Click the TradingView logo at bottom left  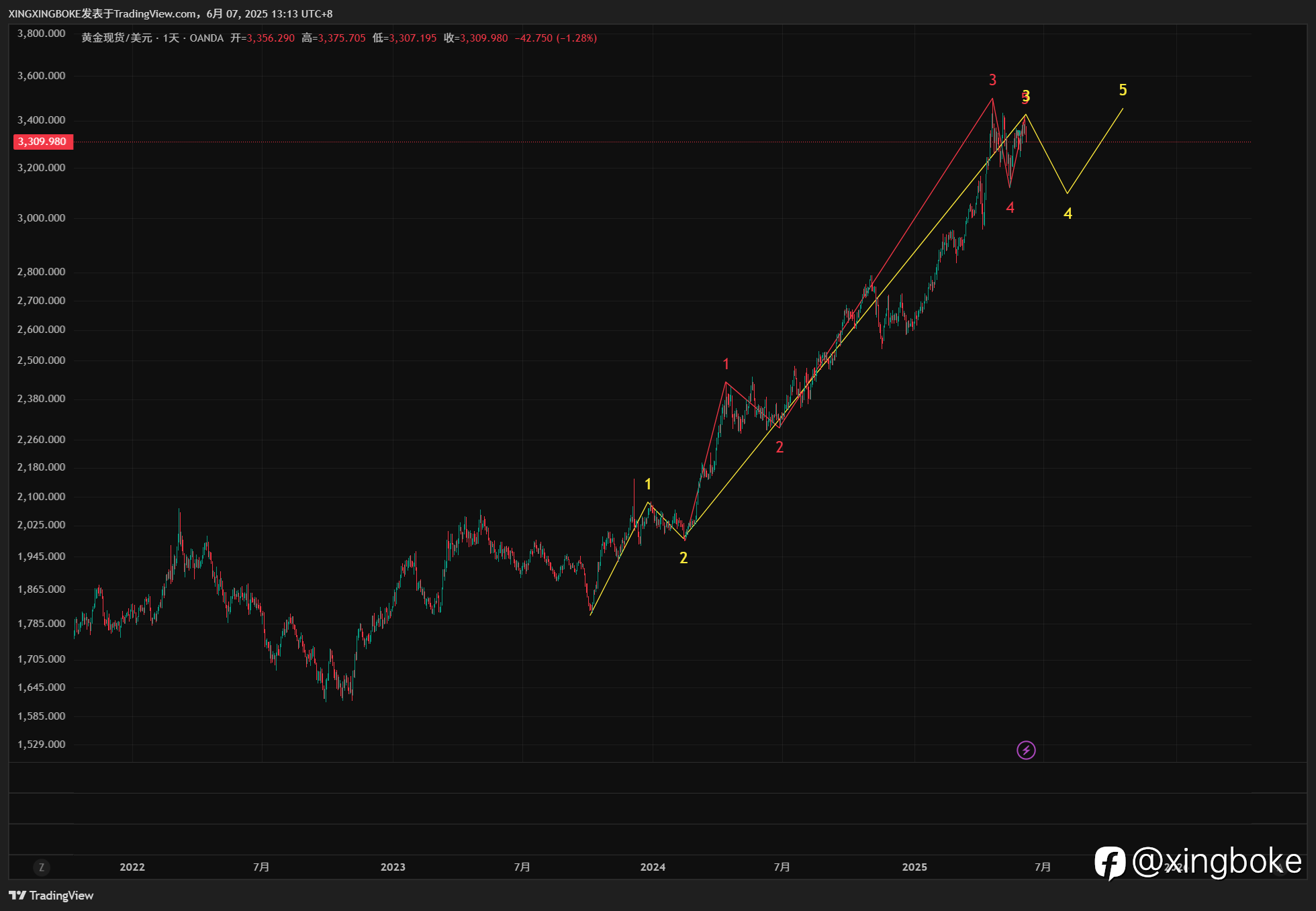[x=51, y=895]
